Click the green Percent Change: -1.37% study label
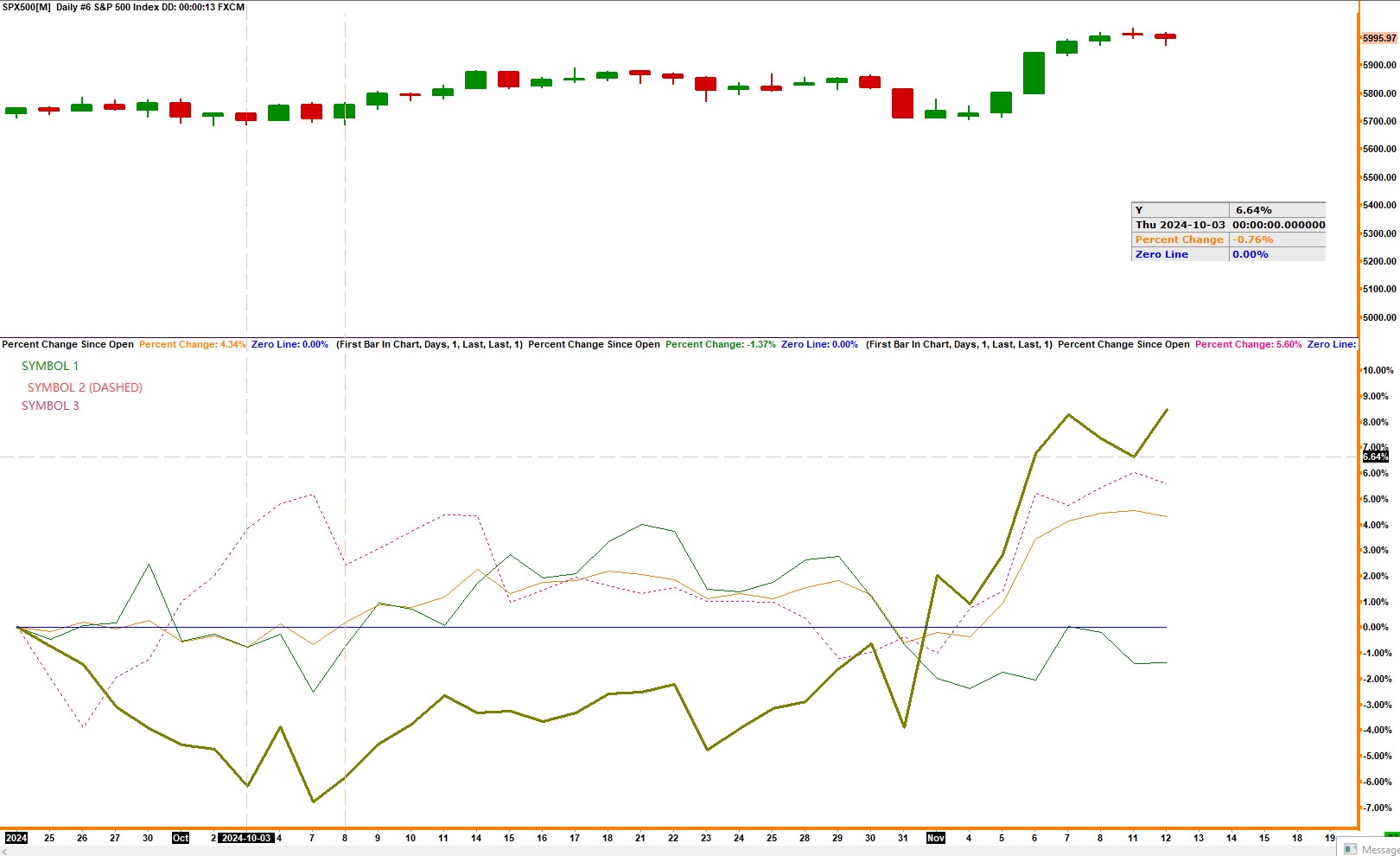Viewport: 1400px width, 856px height. (721, 344)
